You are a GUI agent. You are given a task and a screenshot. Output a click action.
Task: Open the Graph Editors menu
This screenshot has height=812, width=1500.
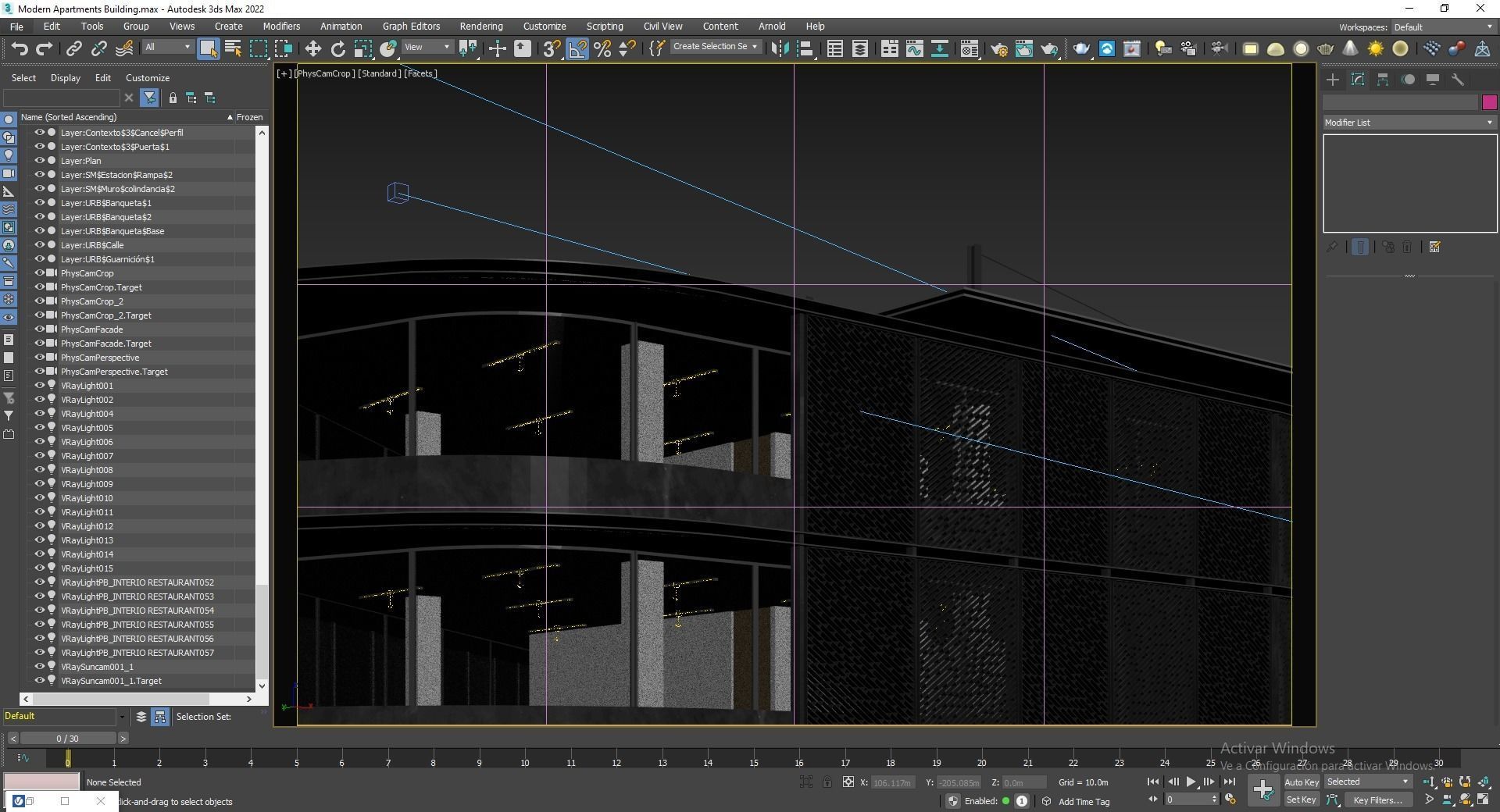pos(411,27)
